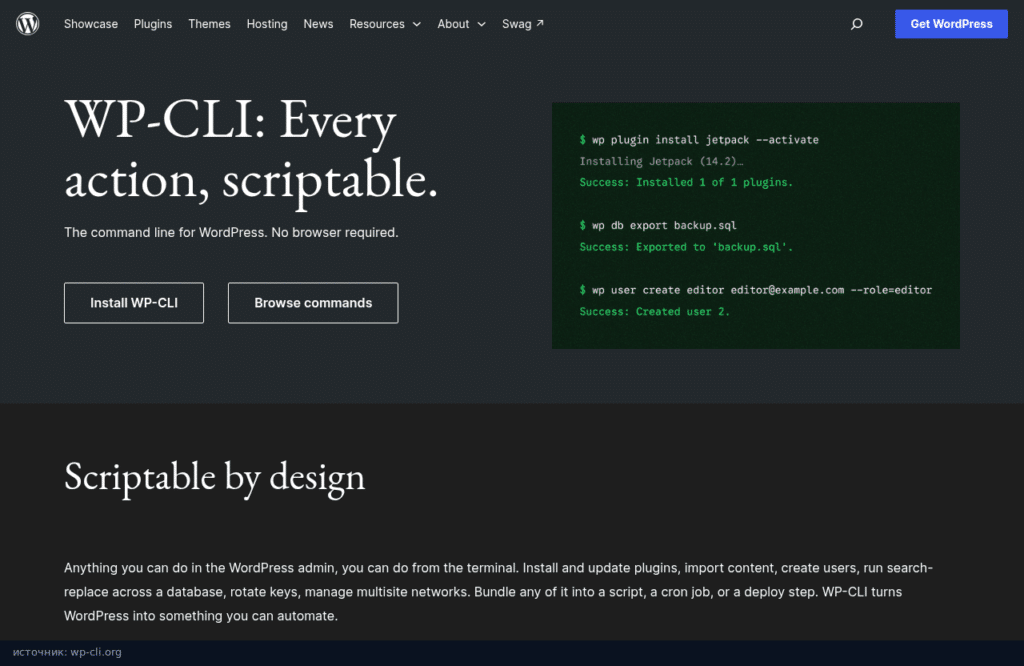Open the News nav item

point(318,24)
